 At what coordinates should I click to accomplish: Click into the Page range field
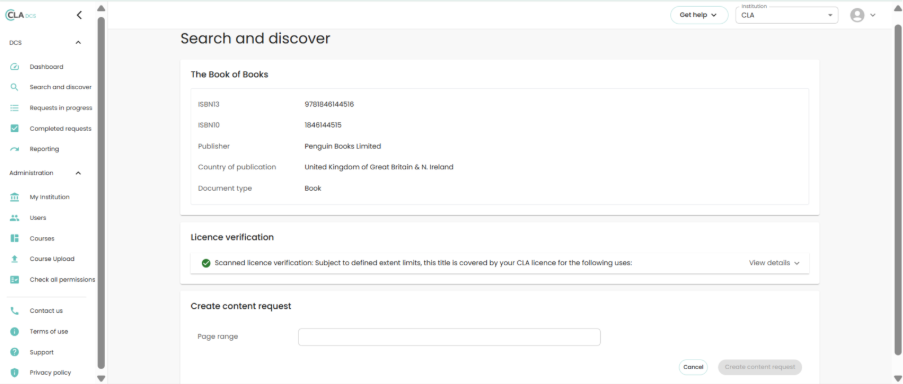tap(449, 337)
